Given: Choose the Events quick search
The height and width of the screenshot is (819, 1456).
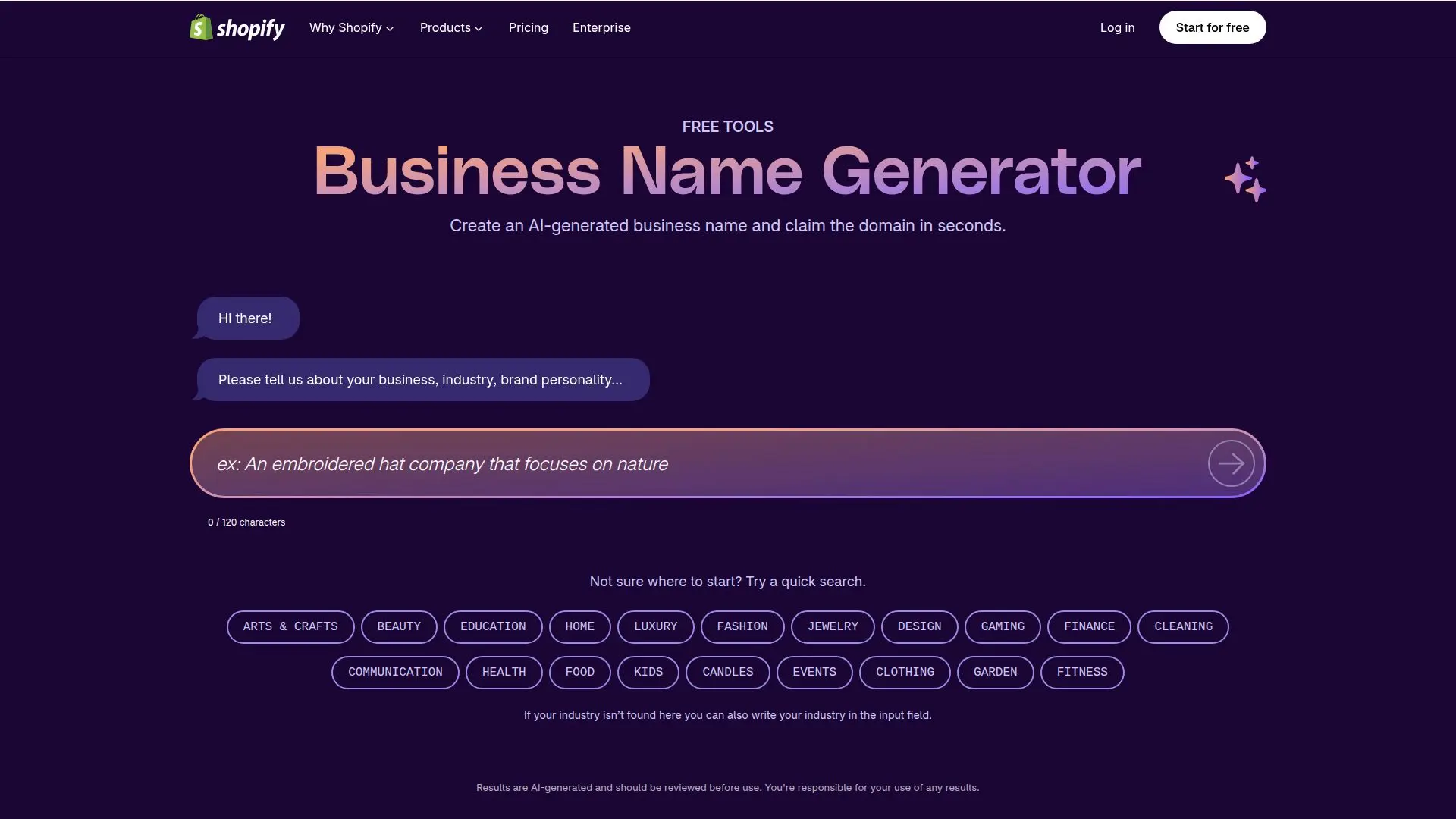Looking at the screenshot, I should coord(814,672).
